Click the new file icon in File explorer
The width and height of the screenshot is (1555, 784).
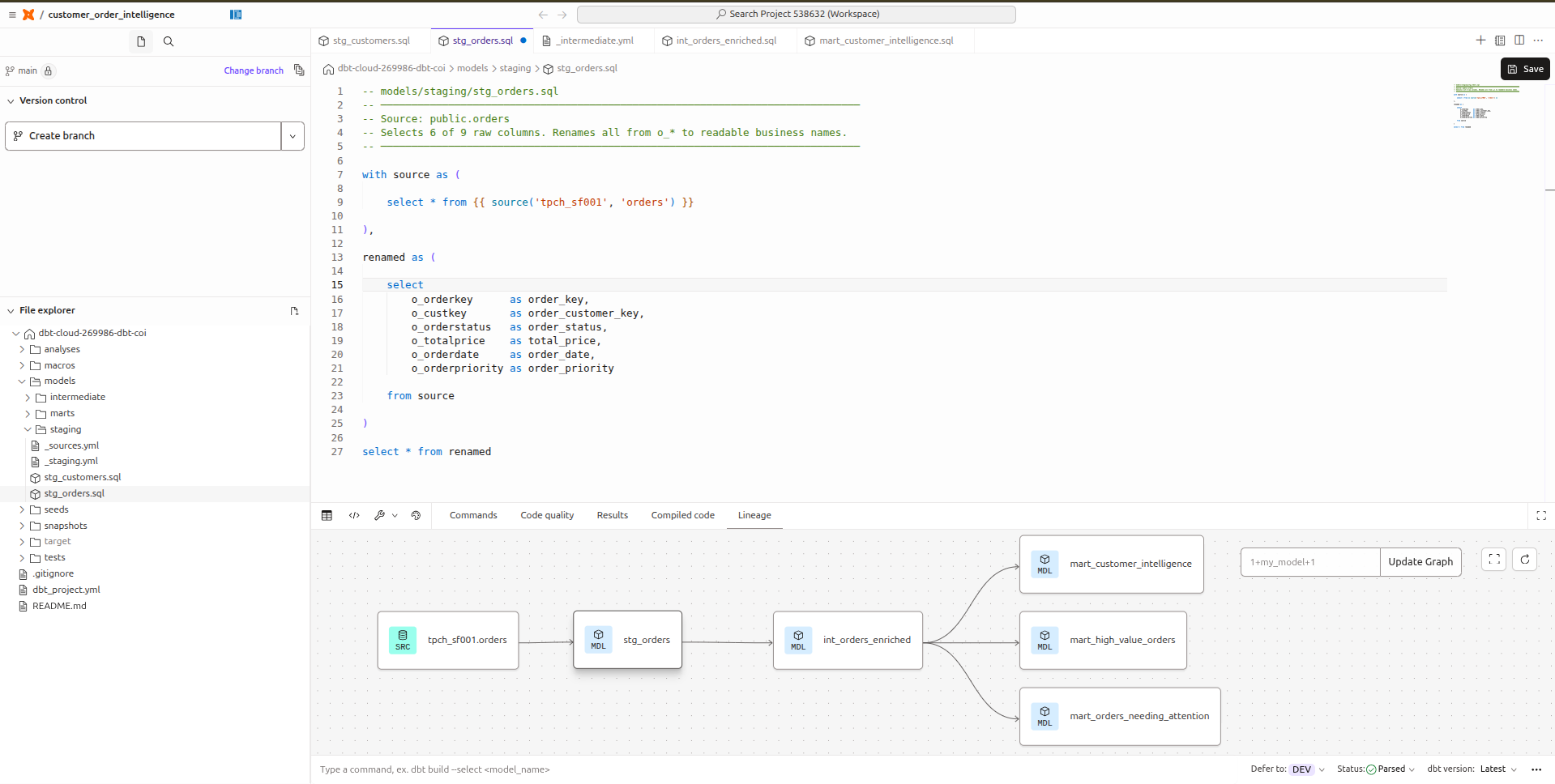pos(294,311)
